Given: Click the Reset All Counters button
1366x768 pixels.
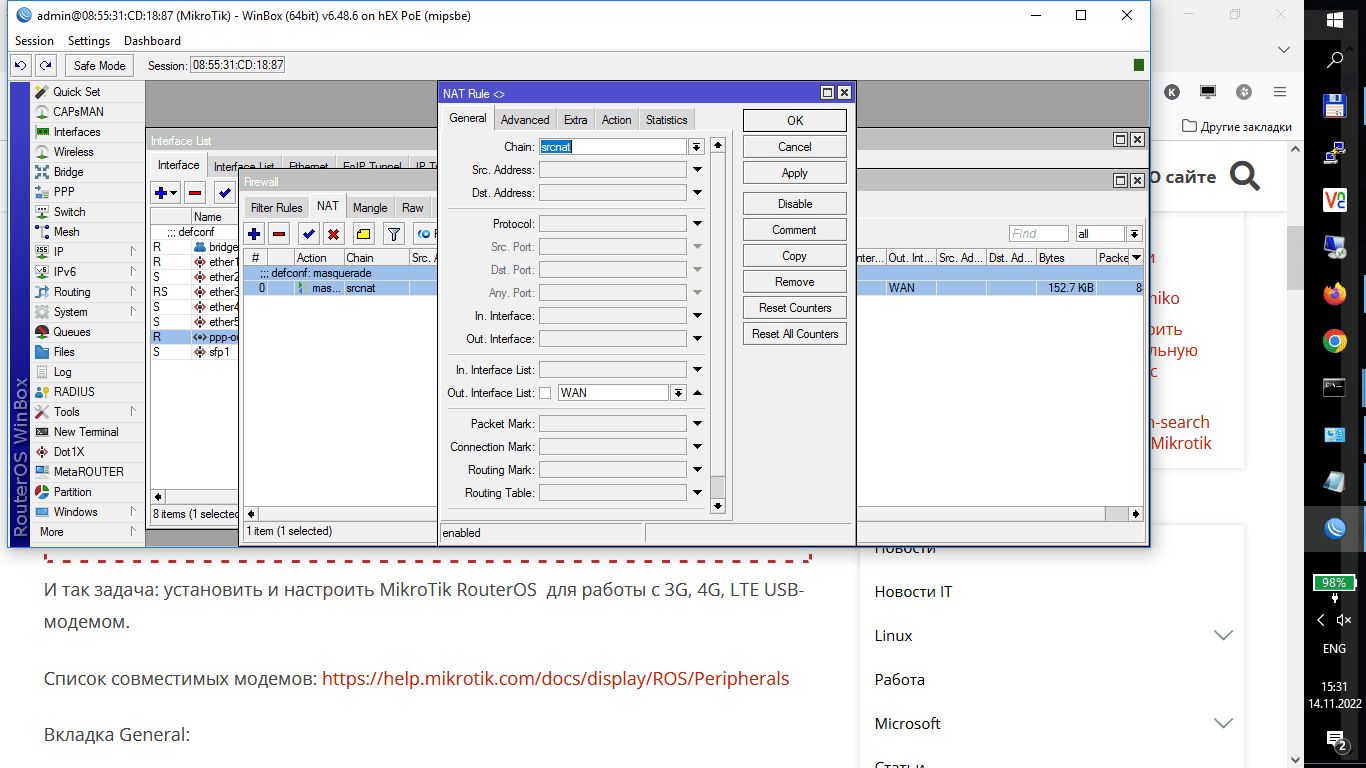Looking at the screenshot, I should 795,334.
